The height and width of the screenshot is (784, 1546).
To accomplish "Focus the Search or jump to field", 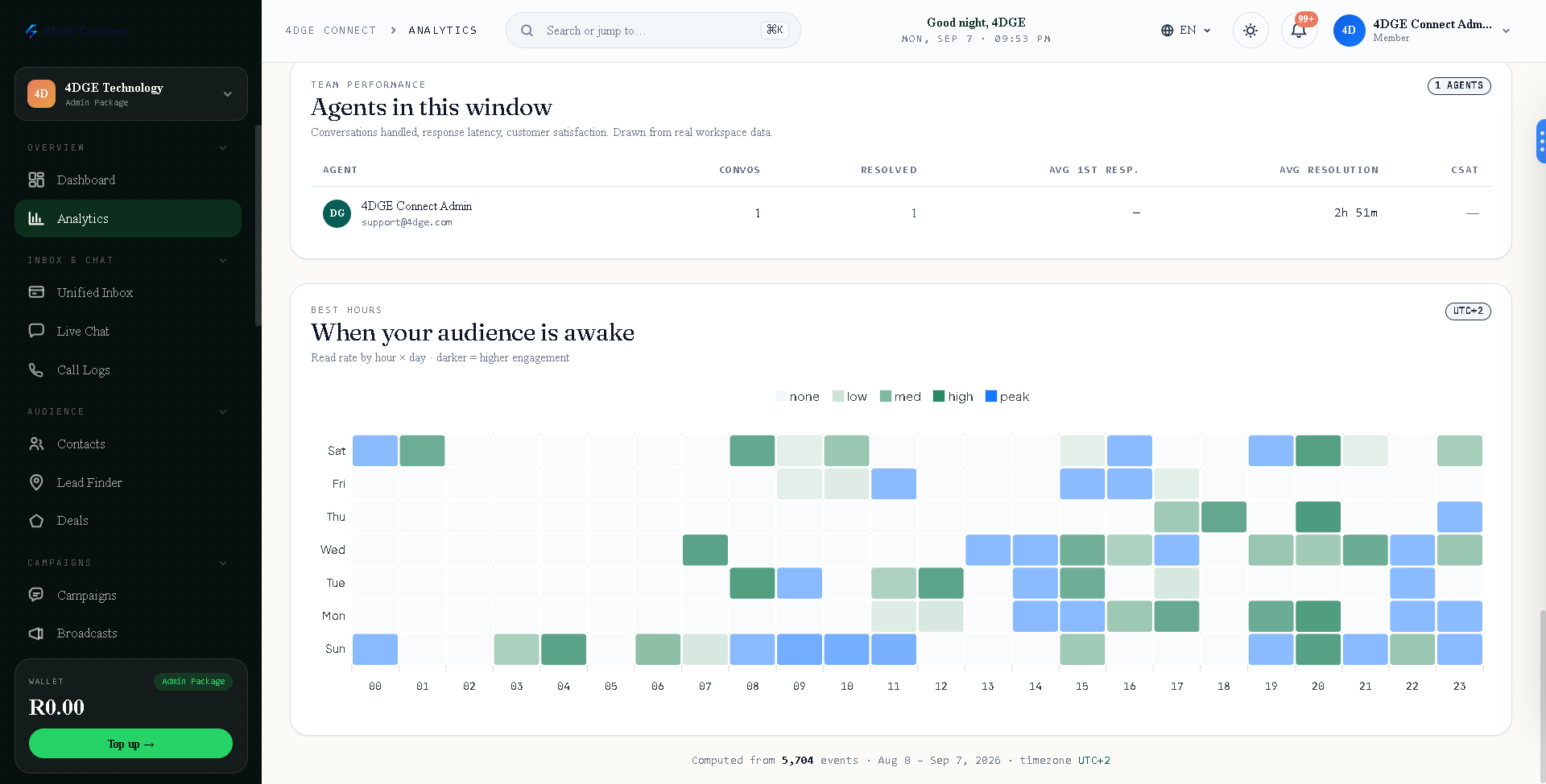I will [x=653, y=31].
